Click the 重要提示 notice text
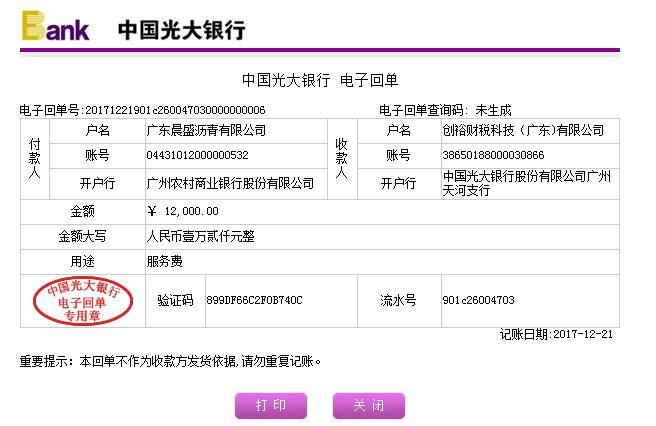 coord(170,362)
